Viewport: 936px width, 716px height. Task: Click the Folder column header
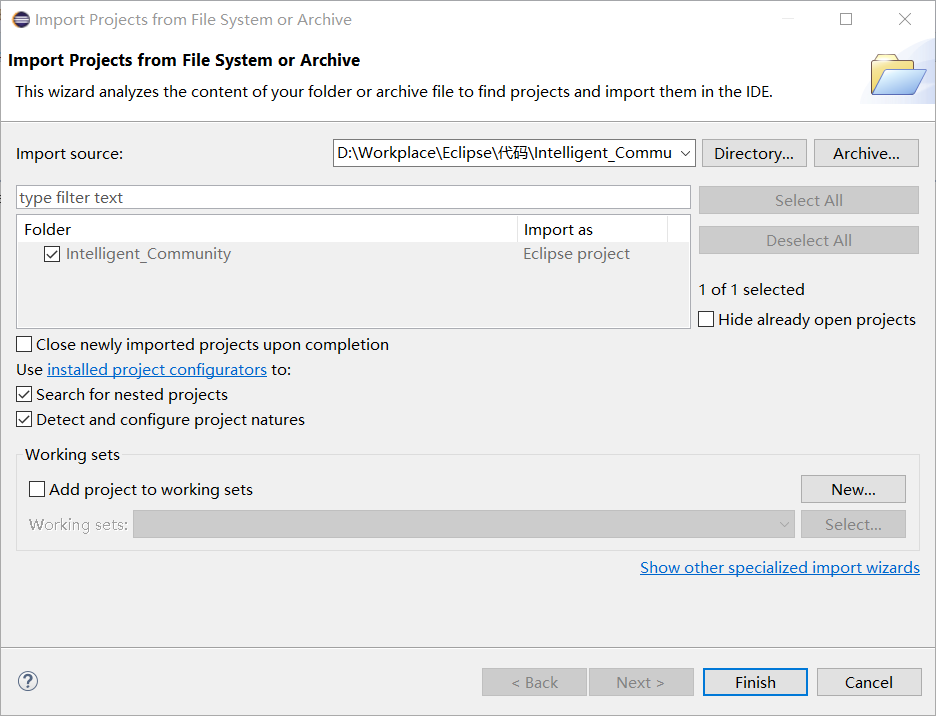[48, 230]
